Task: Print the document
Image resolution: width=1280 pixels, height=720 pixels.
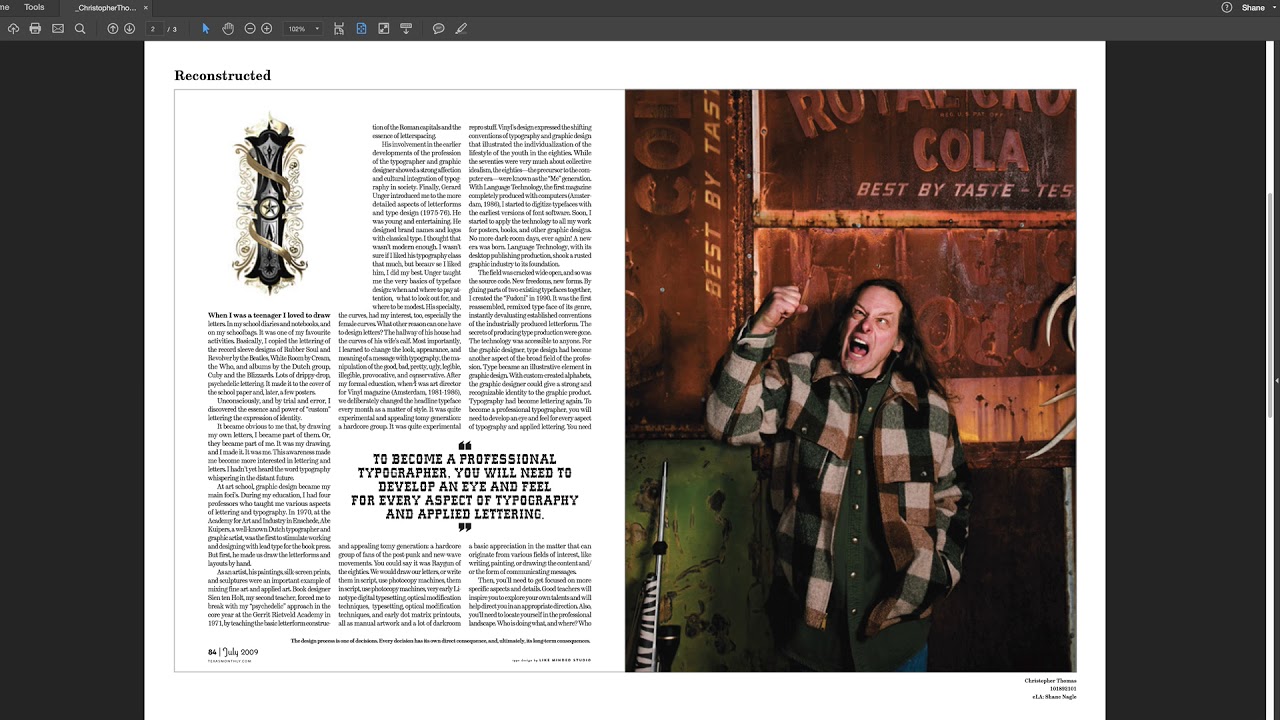Action: (35, 29)
